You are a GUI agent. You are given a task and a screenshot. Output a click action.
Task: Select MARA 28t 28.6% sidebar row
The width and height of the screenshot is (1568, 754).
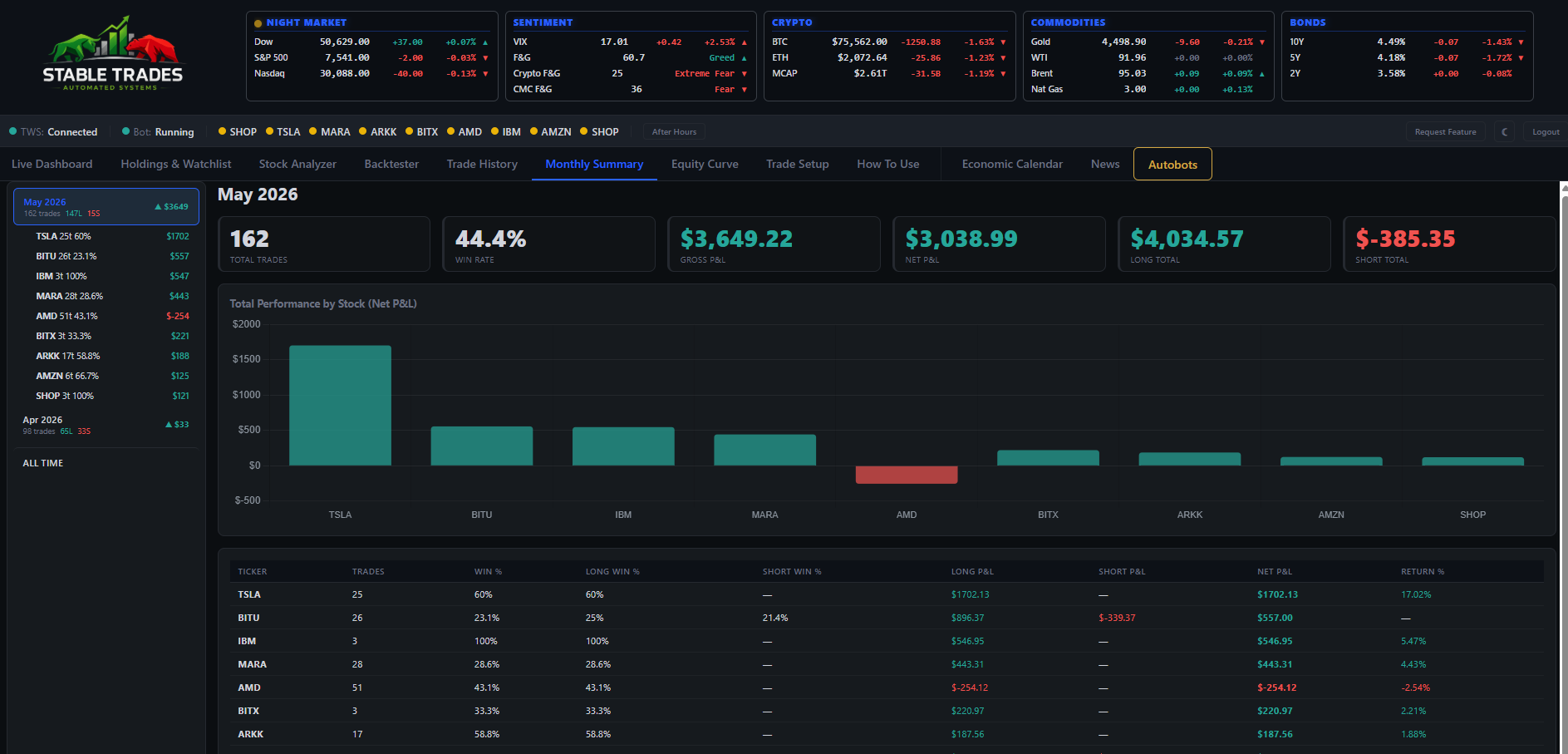[x=112, y=296]
